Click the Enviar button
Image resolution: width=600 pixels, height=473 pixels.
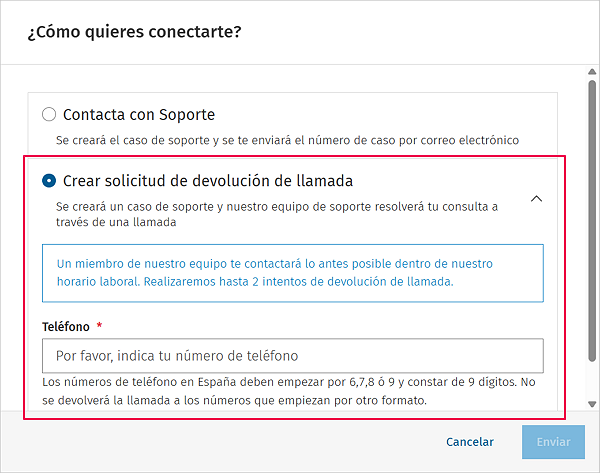553,442
